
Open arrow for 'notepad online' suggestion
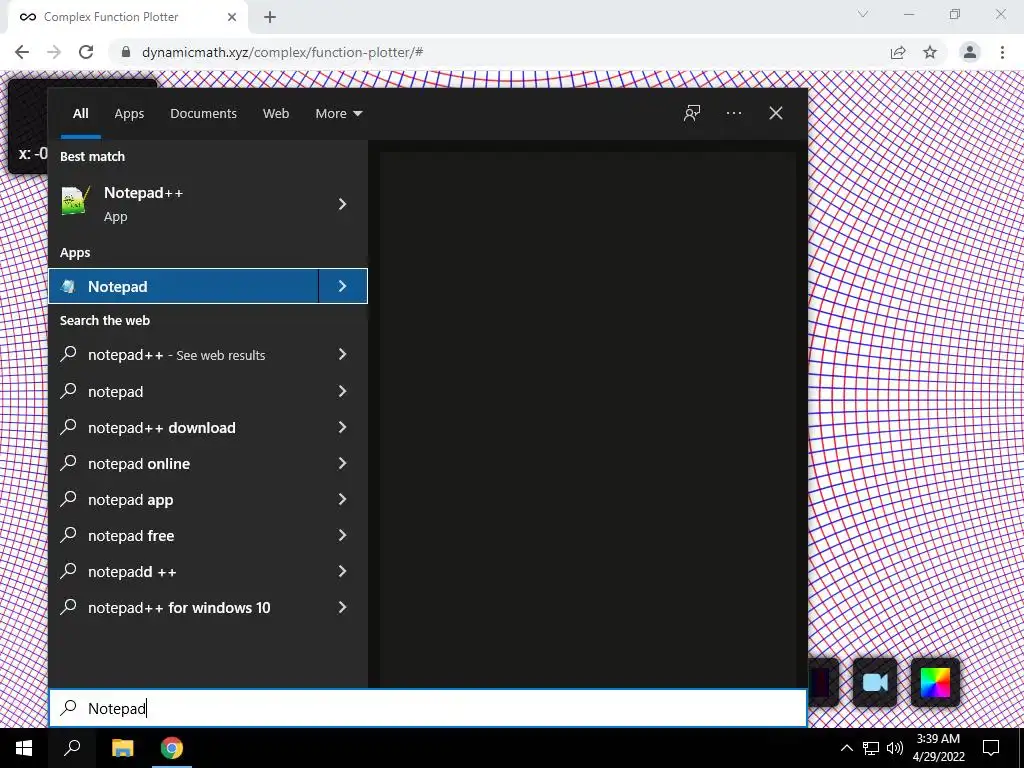point(342,463)
